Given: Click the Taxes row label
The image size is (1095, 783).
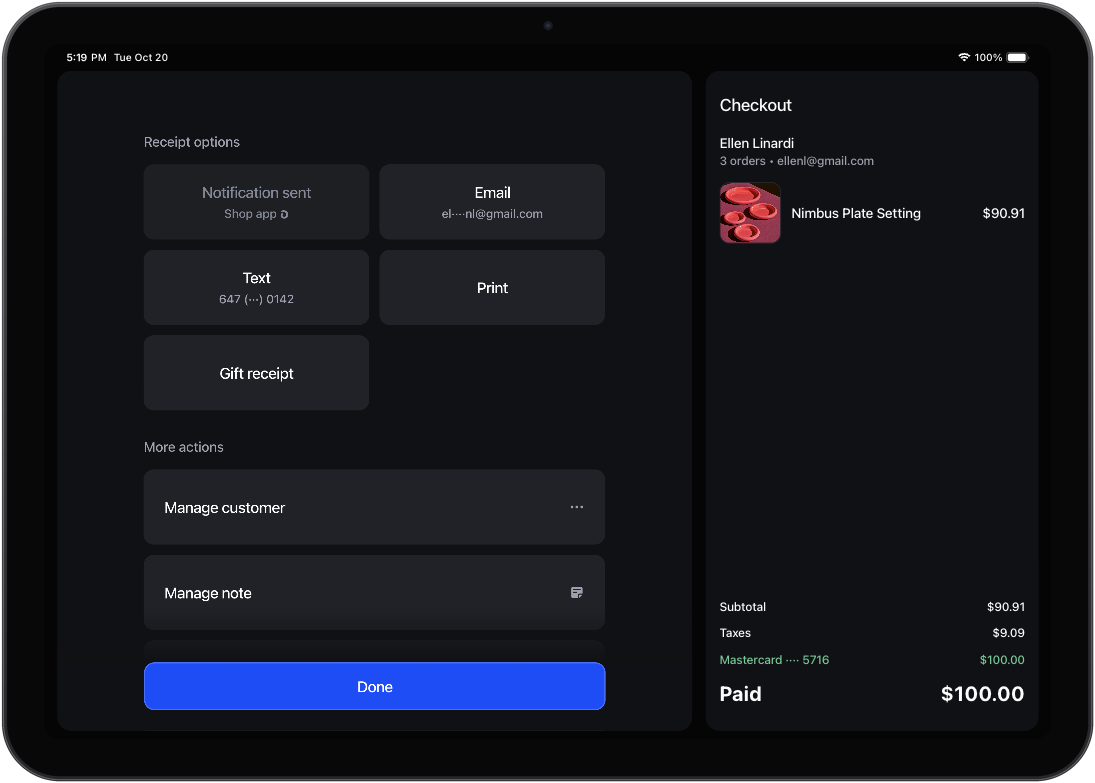Looking at the screenshot, I should coord(735,633).
